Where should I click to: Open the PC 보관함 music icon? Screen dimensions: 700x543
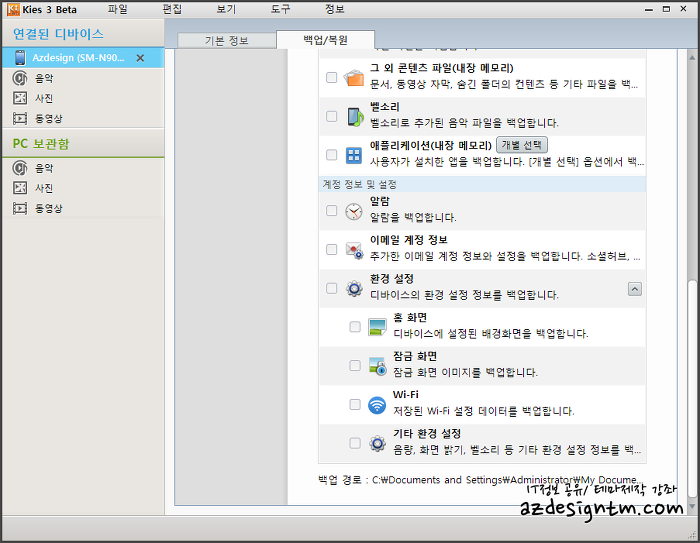point(20,168)
